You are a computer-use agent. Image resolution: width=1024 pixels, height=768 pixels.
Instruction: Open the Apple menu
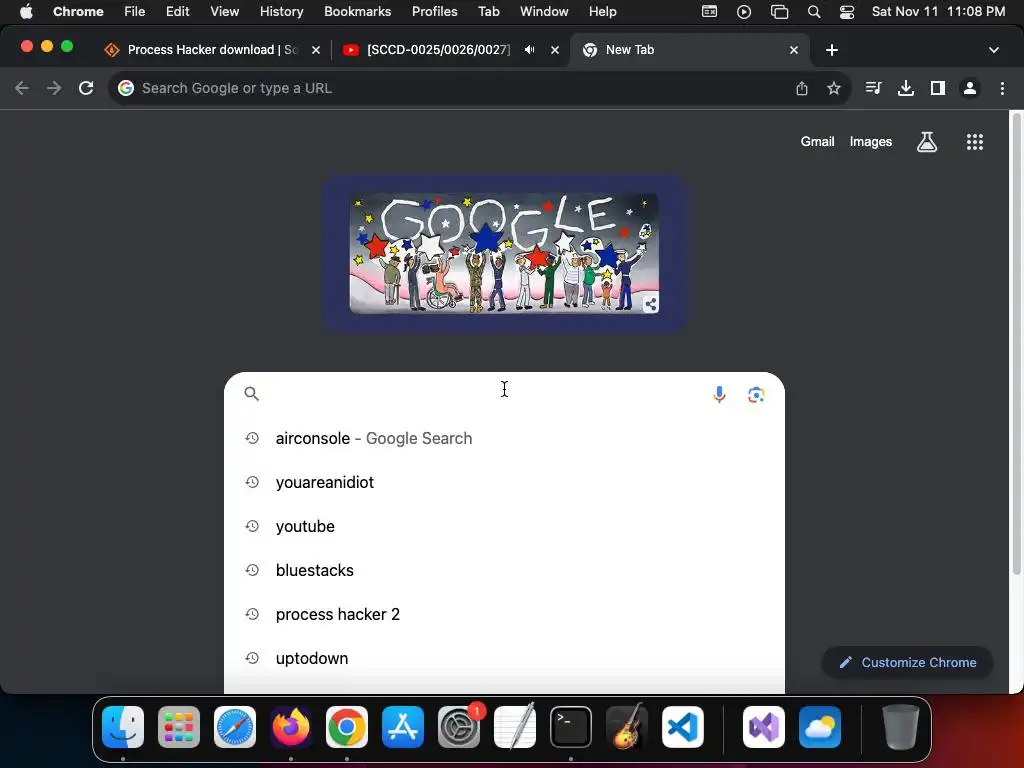(26, 12)
